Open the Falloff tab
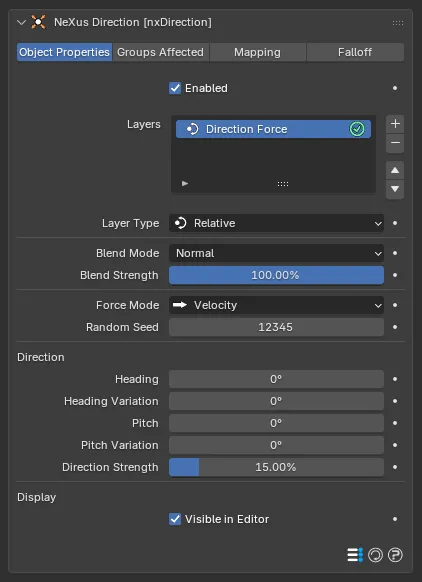Viewport: 422px width, 582px height. pos(355,52)
